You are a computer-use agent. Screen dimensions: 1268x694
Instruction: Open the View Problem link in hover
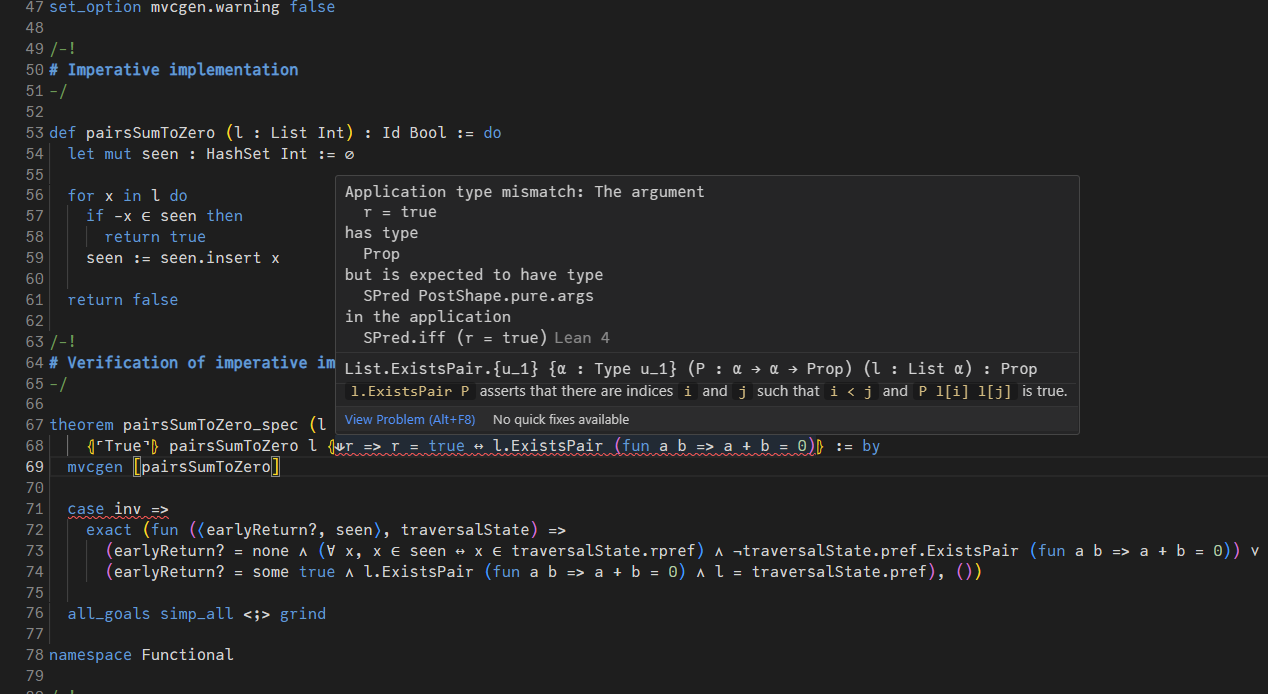[x=410, y=420]
